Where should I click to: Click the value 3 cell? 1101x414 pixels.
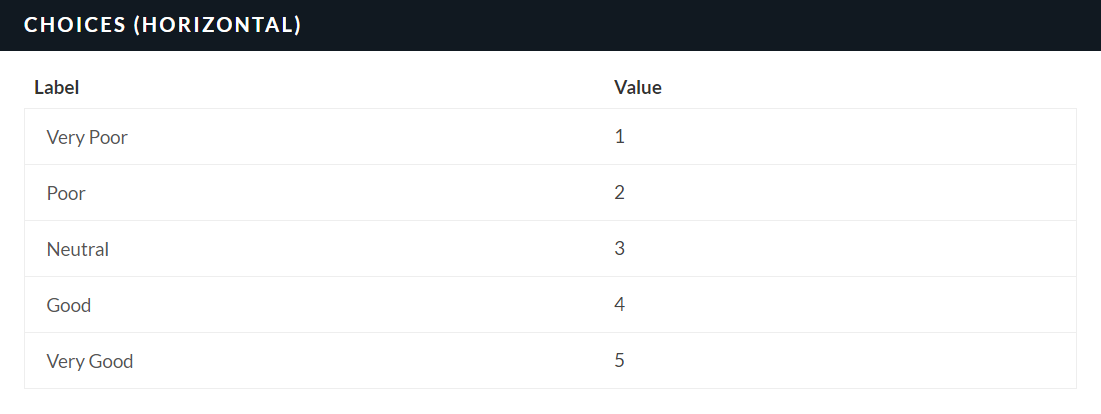(x=620, y=249)
